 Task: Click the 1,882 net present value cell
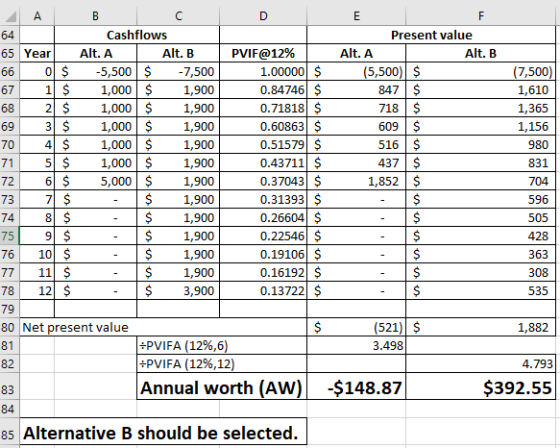coord(481,327)
